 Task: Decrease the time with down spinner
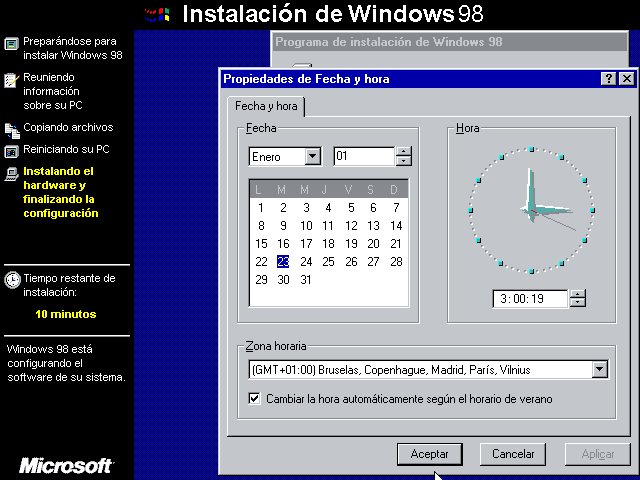click(578, 303)
